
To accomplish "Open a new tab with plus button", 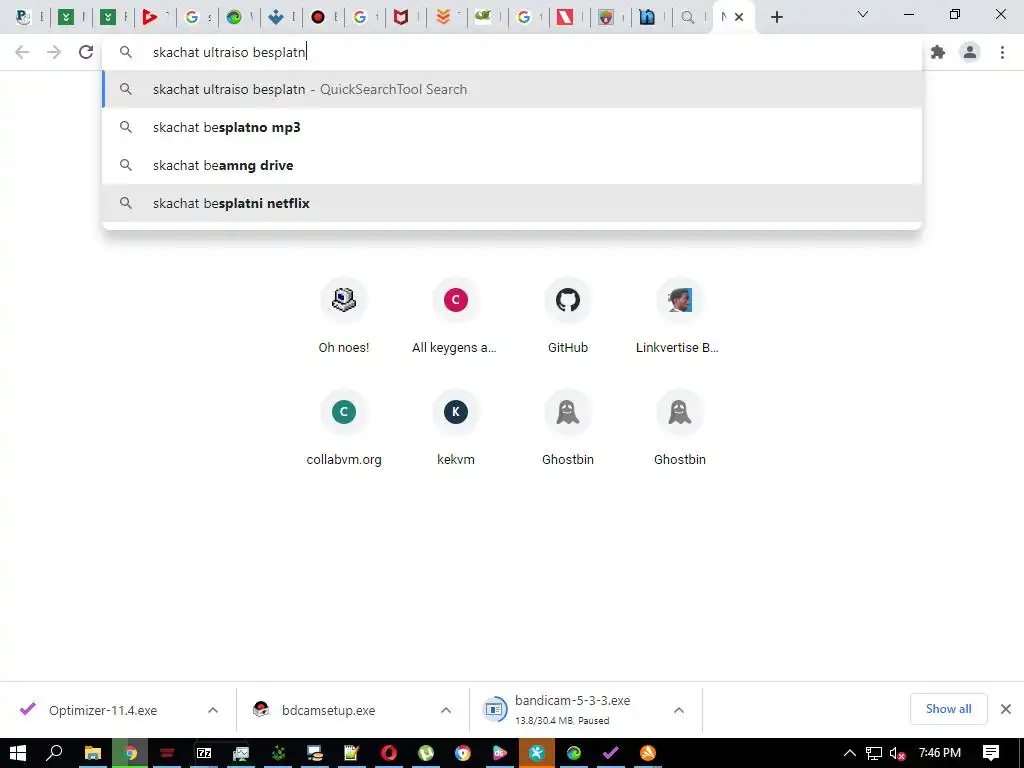I will (776, 17).
